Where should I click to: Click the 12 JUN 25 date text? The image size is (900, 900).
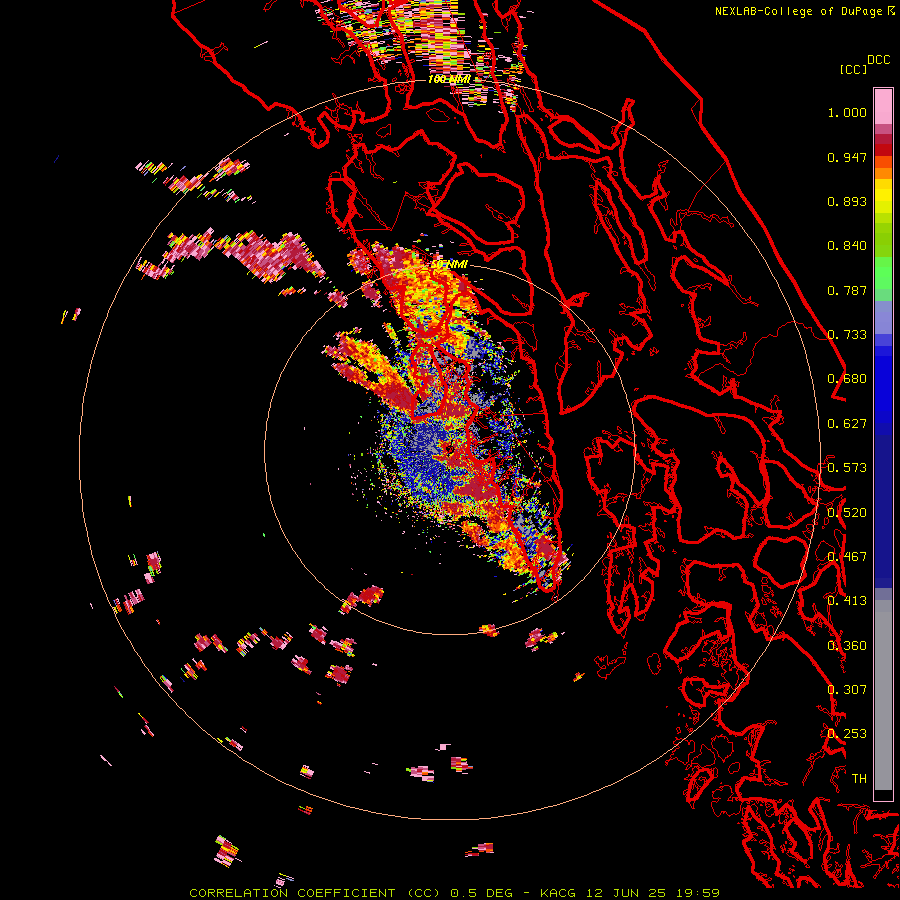[x=626, y=893]
